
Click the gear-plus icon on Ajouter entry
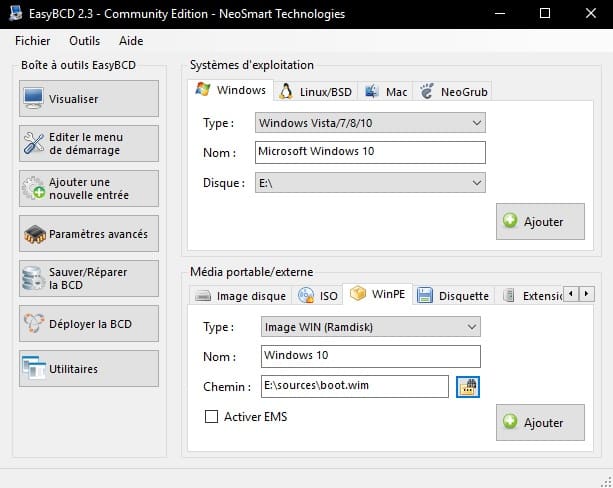point(34,188)
